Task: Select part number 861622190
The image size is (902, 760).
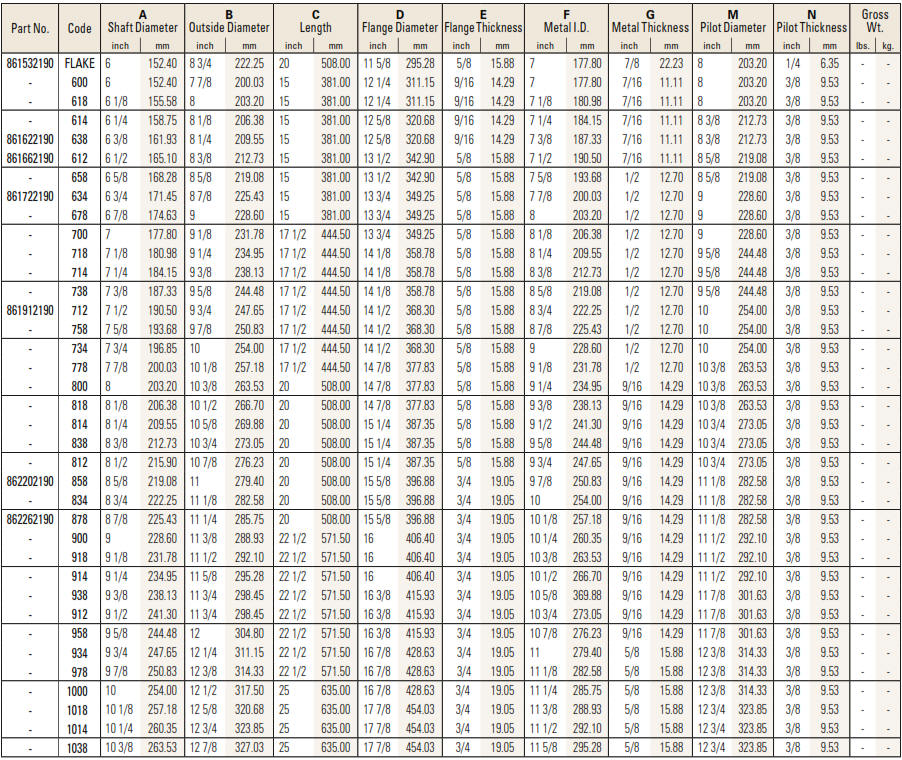Action: click(x=31, y=141)
